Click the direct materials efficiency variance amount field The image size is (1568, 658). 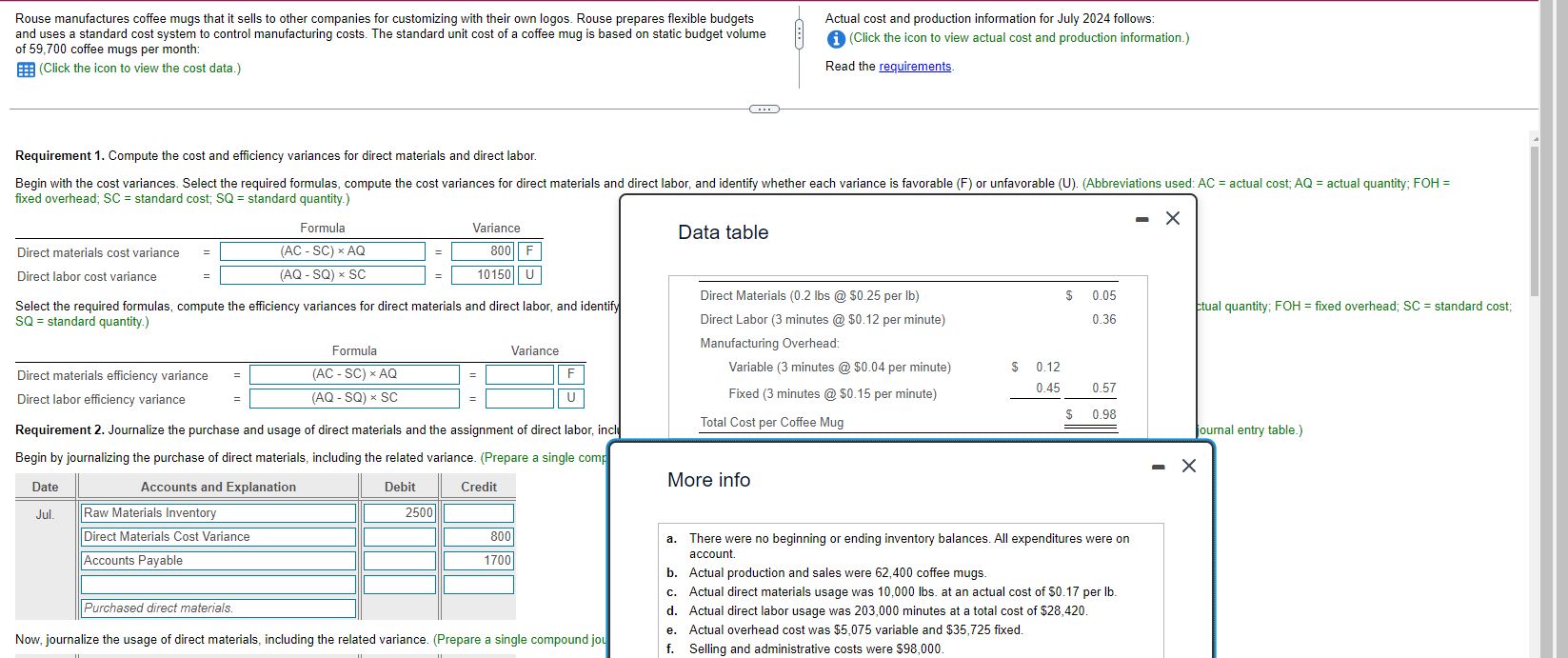pyautogui.click(x=520, y=374)
